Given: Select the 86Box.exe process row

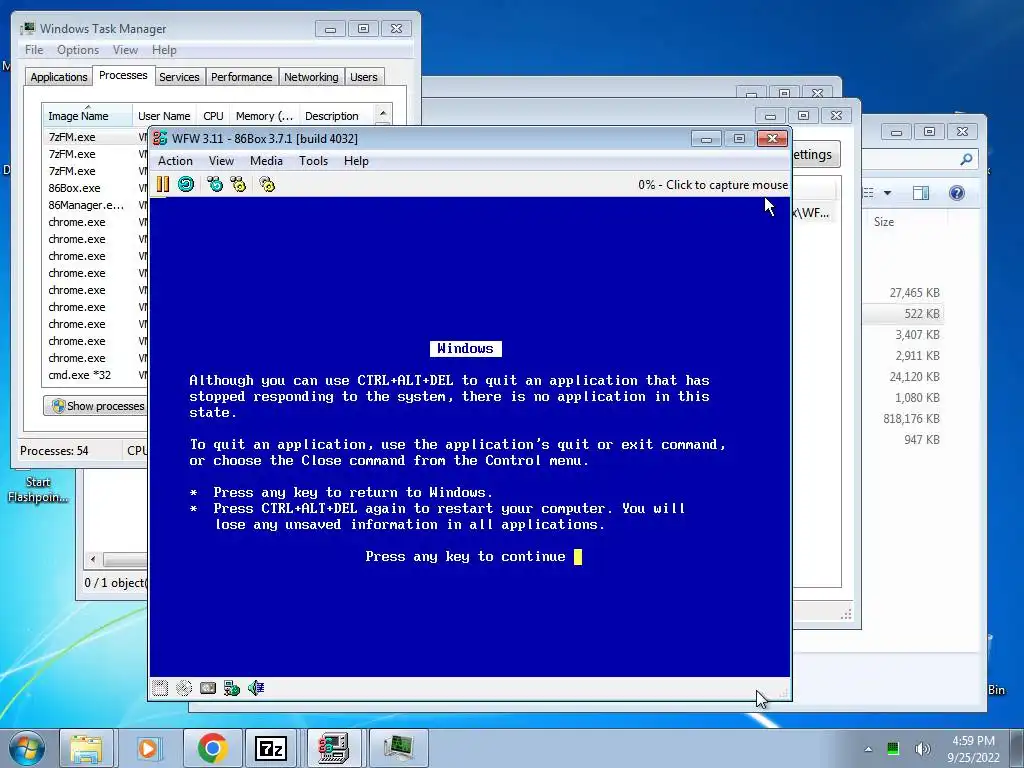Looking at the screenshot, I should click(x=95, y=188).
